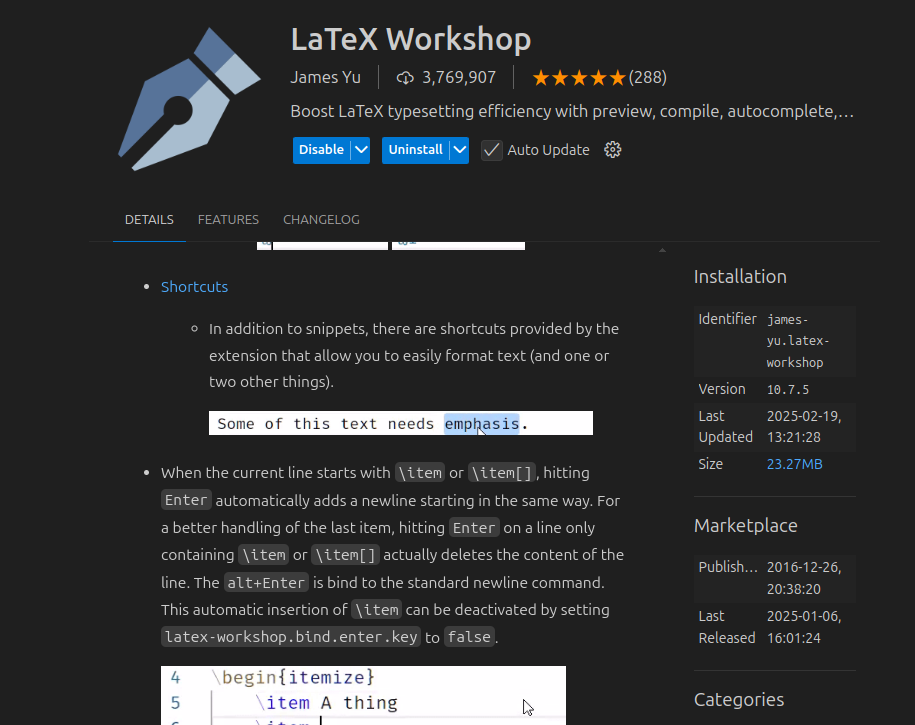Select the DETAILS tab
Screen dimensions: 915x725
pos(149,219)
